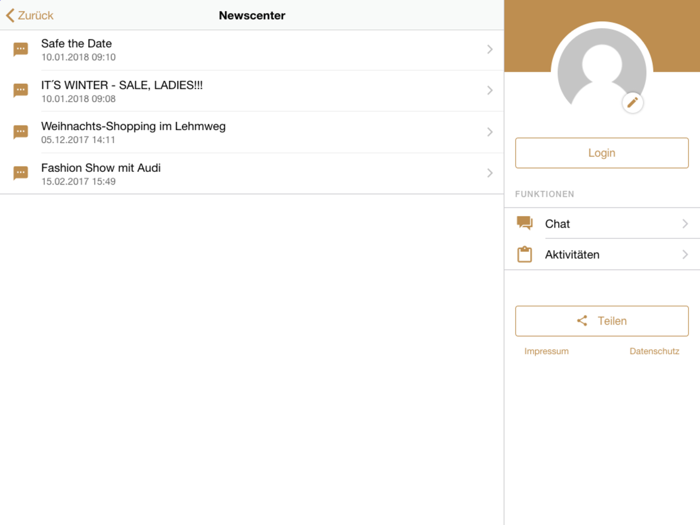Screen dimensions: 700x525
Task: Click the Chat speech bubbles icon
Action: tap(525, 223)
